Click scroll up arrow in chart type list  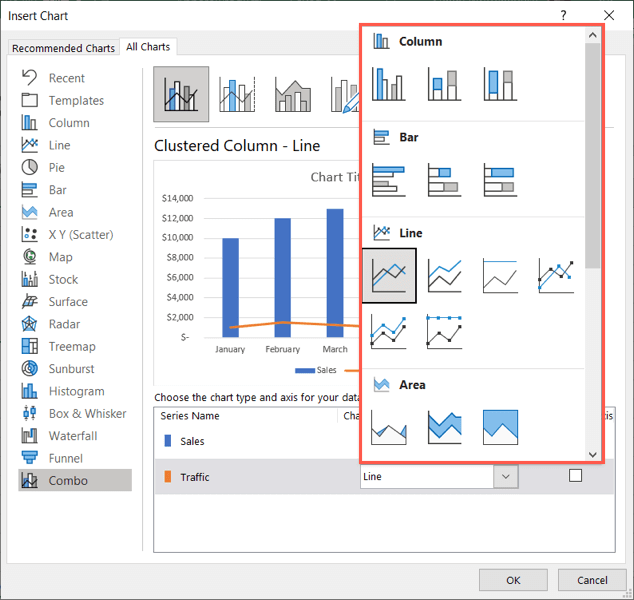click(x=593, y=35)
